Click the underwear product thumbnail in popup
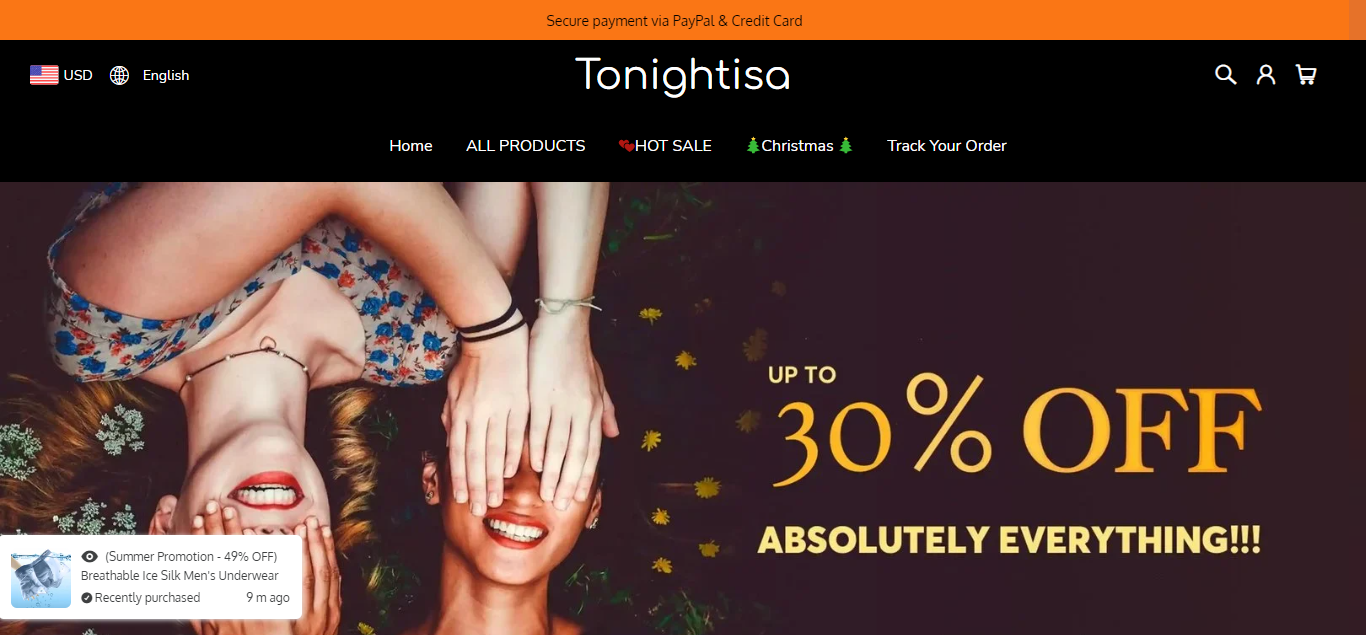The image size is (1366, 635). (x=41, y=577)
